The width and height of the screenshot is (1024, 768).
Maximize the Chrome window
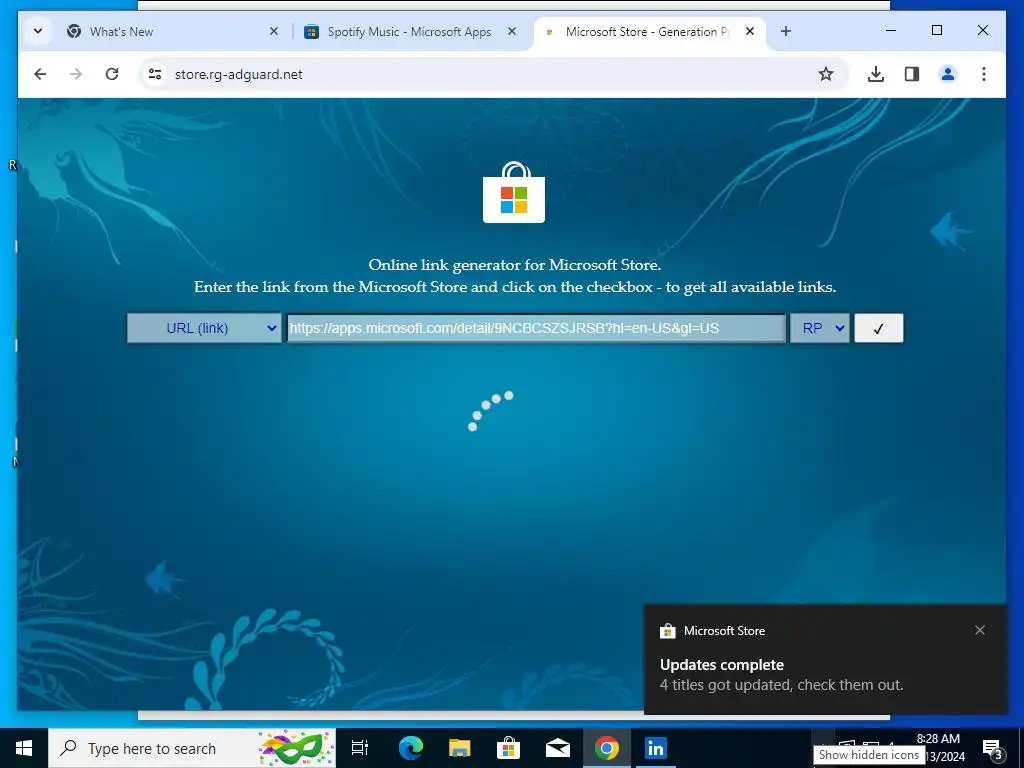point(936,31)
